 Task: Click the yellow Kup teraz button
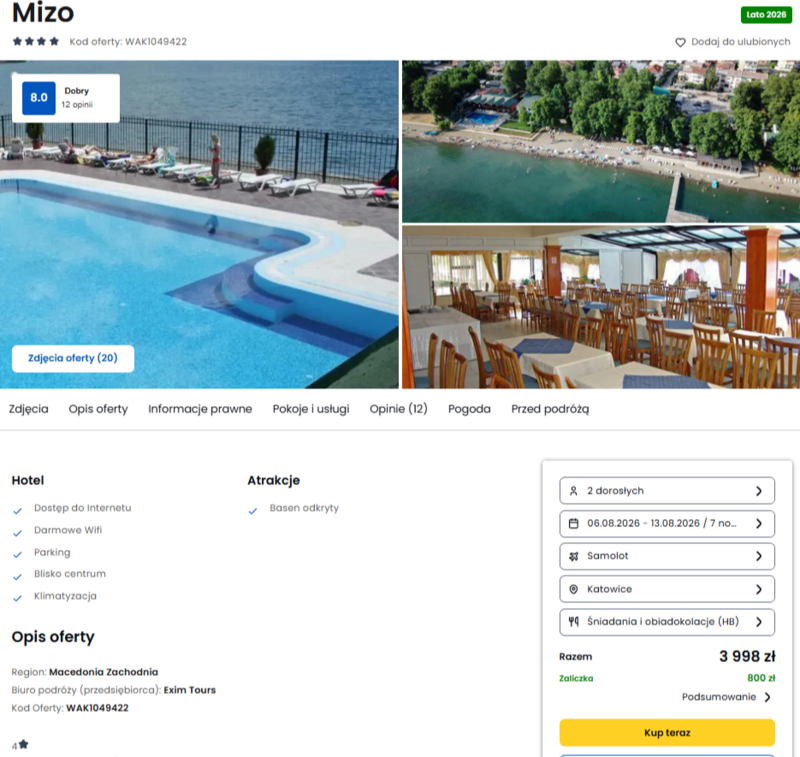(667, 733)
